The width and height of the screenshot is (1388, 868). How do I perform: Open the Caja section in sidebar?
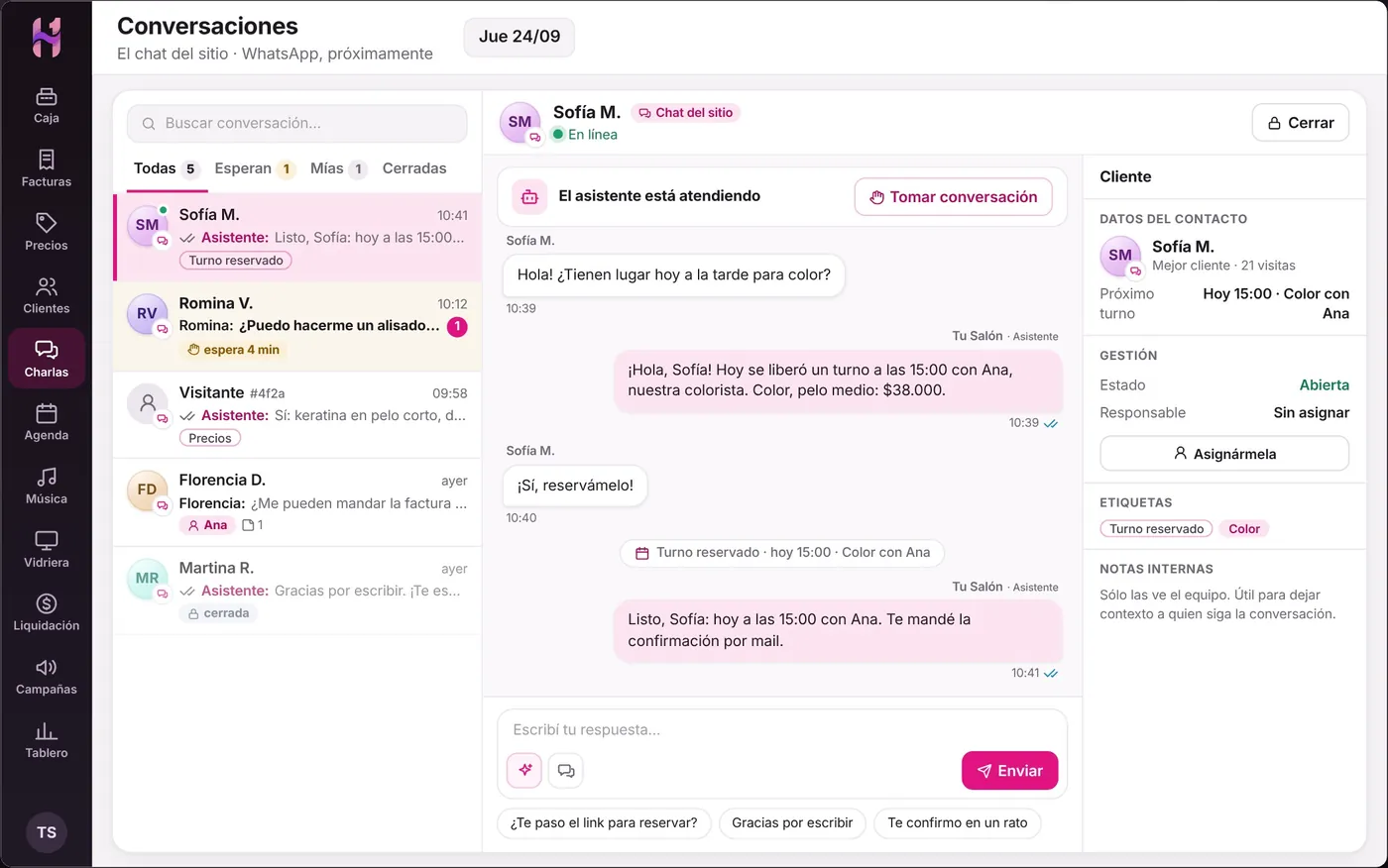click(47, 106)
